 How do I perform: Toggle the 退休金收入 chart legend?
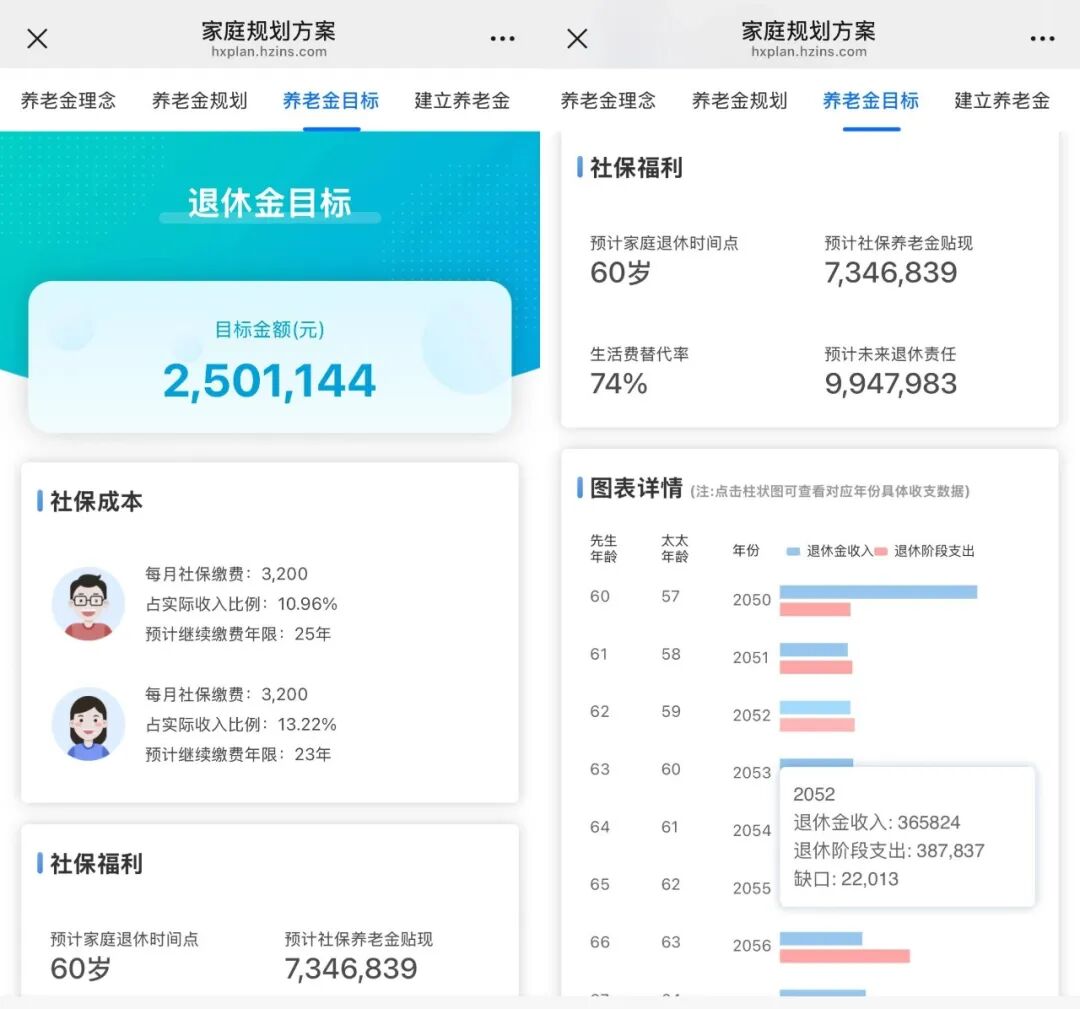tap(824, 549)
